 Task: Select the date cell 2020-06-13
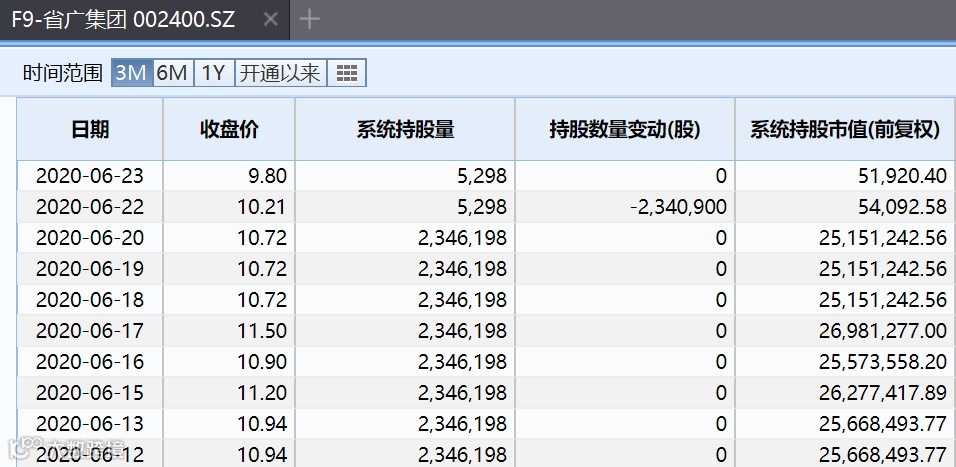[x=90, y=424]
